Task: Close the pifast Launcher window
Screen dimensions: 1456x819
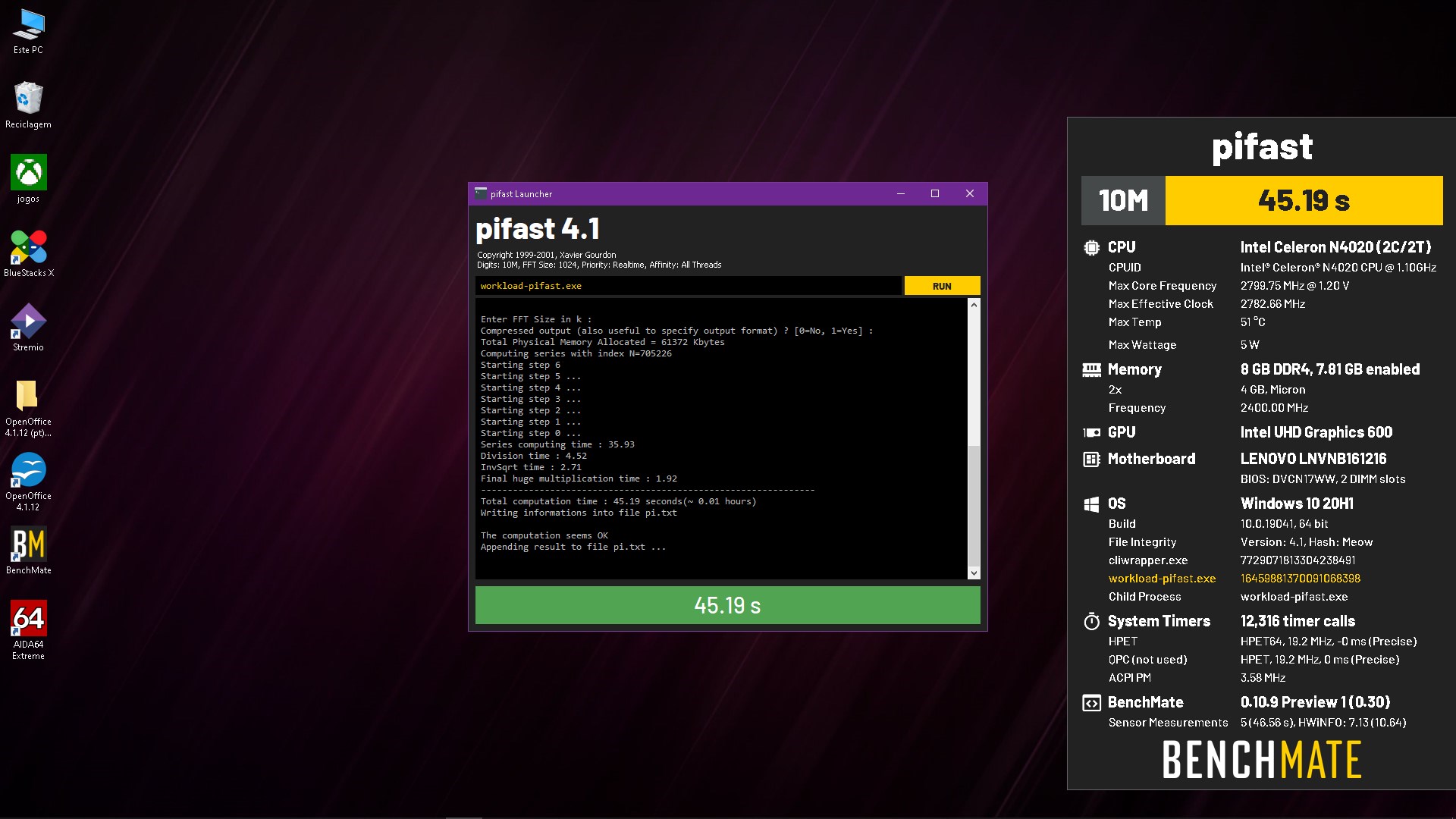Action: (x=969, y=193)
